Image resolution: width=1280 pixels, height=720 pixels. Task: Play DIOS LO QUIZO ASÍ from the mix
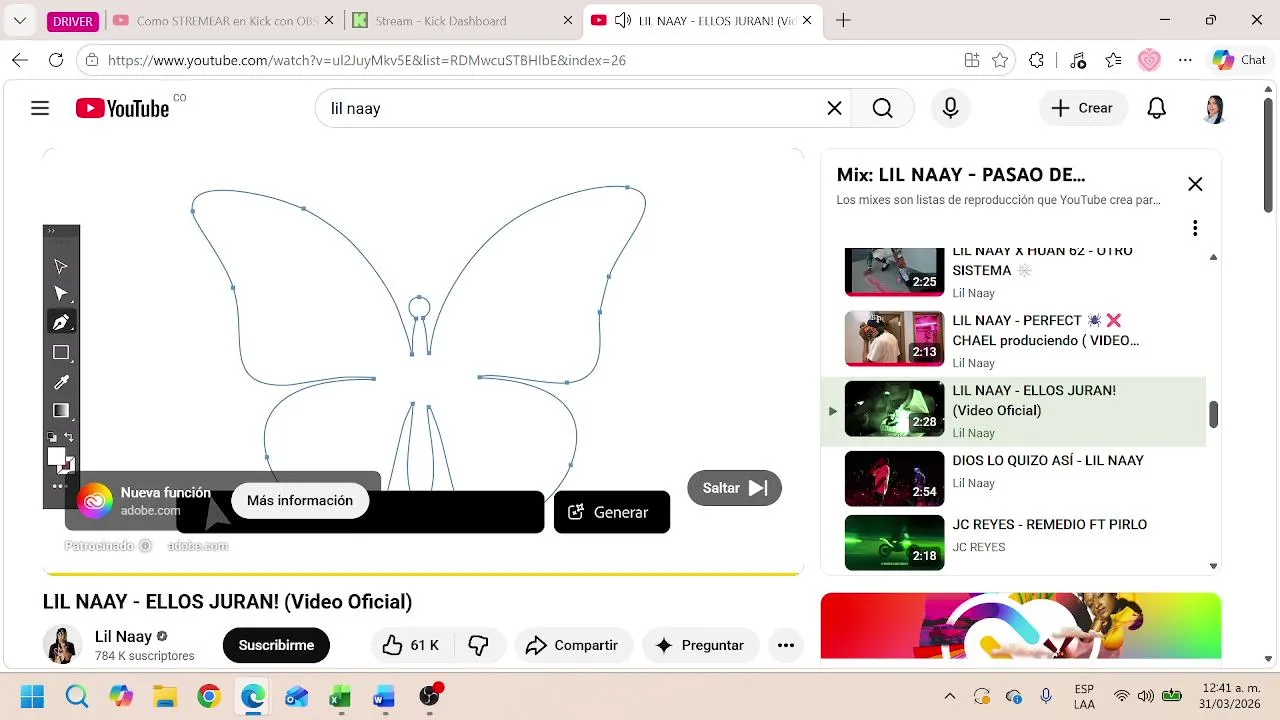pos(1013,479)
